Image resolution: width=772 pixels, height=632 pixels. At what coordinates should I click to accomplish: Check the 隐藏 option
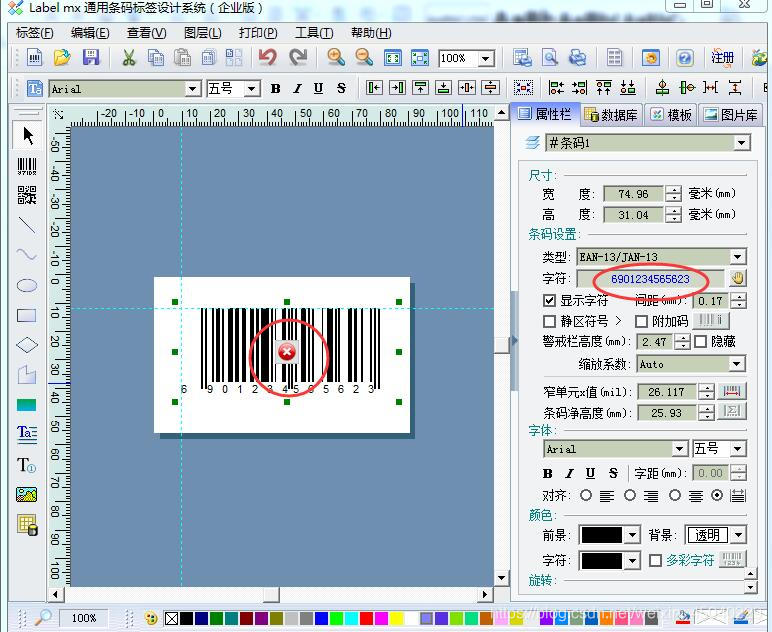coord(700,342)
